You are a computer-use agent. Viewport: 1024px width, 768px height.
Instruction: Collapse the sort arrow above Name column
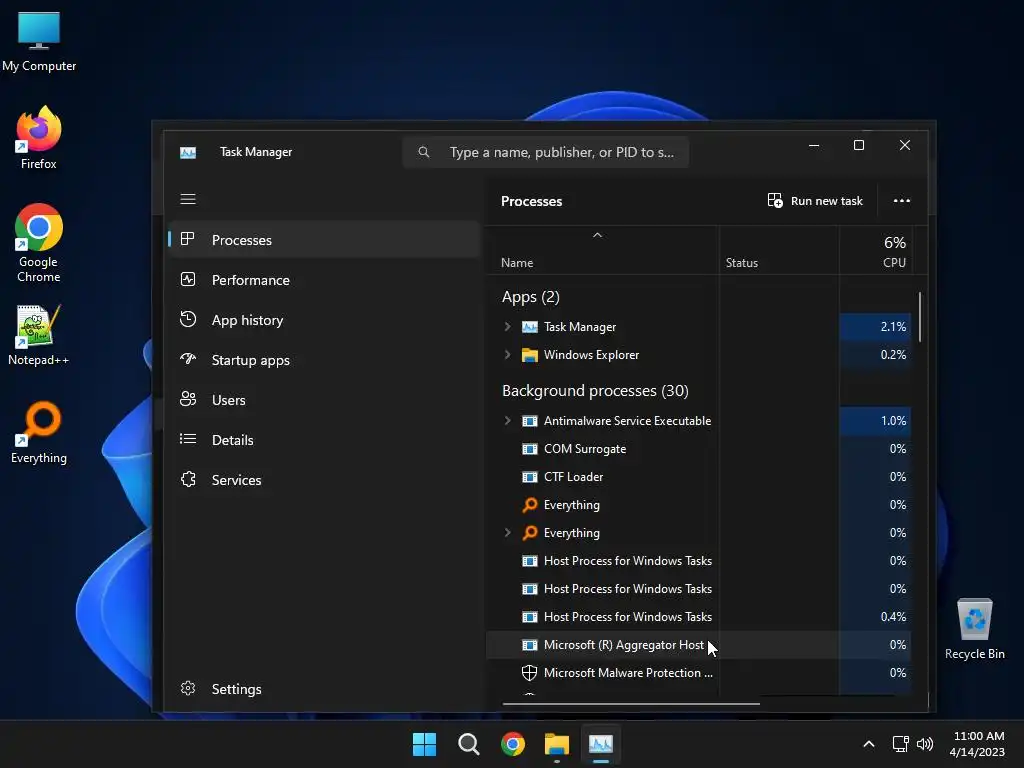(x=597, y=235)
